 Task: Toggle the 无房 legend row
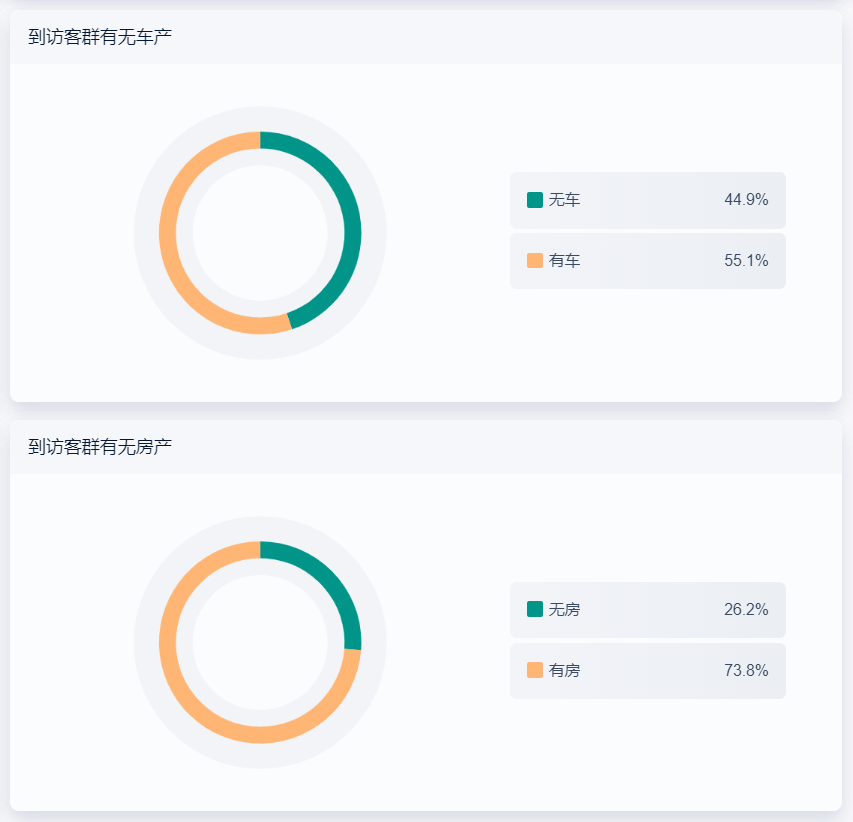click(x=647, y=610)
